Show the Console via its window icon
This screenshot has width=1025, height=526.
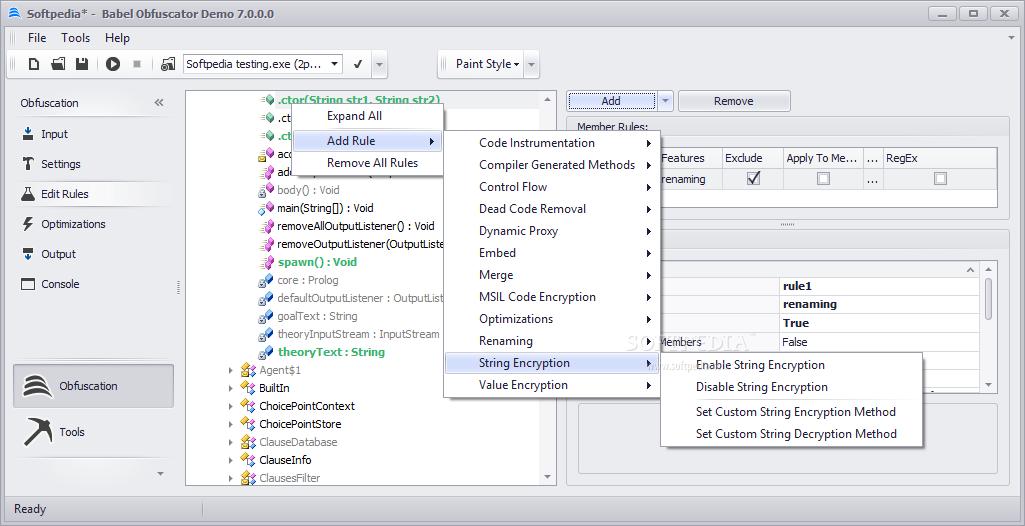(x=28, y=284)
